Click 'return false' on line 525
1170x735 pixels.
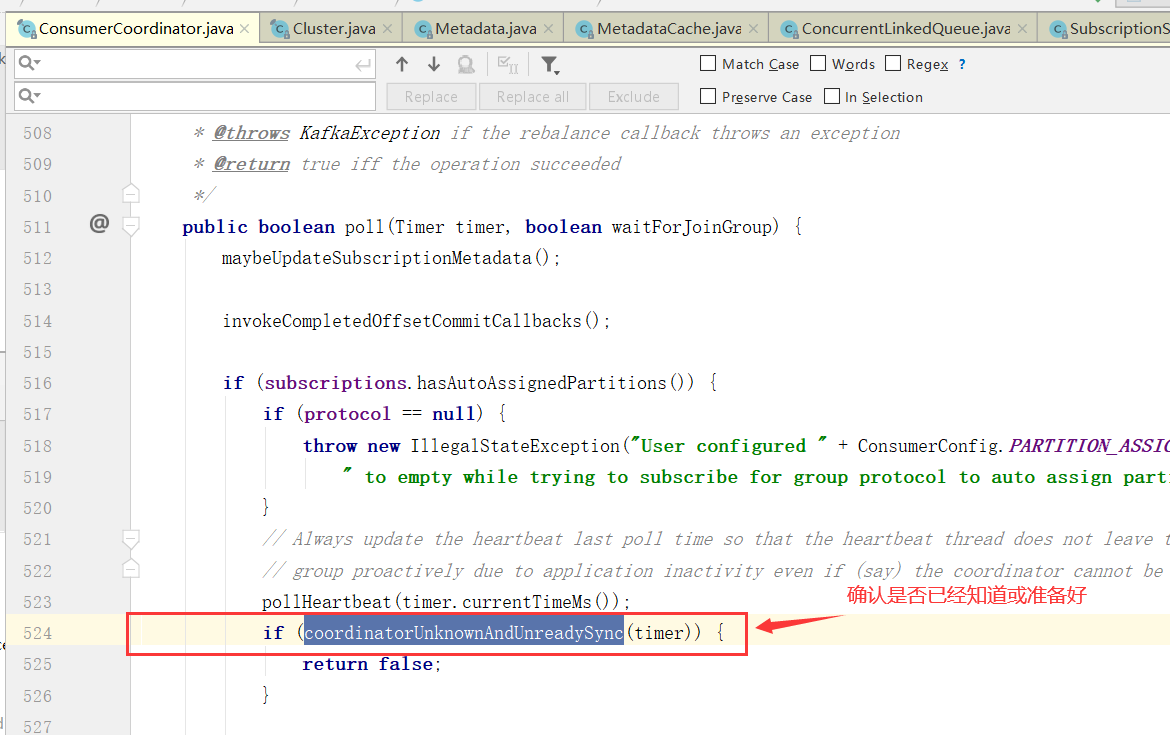coord(369,664)
